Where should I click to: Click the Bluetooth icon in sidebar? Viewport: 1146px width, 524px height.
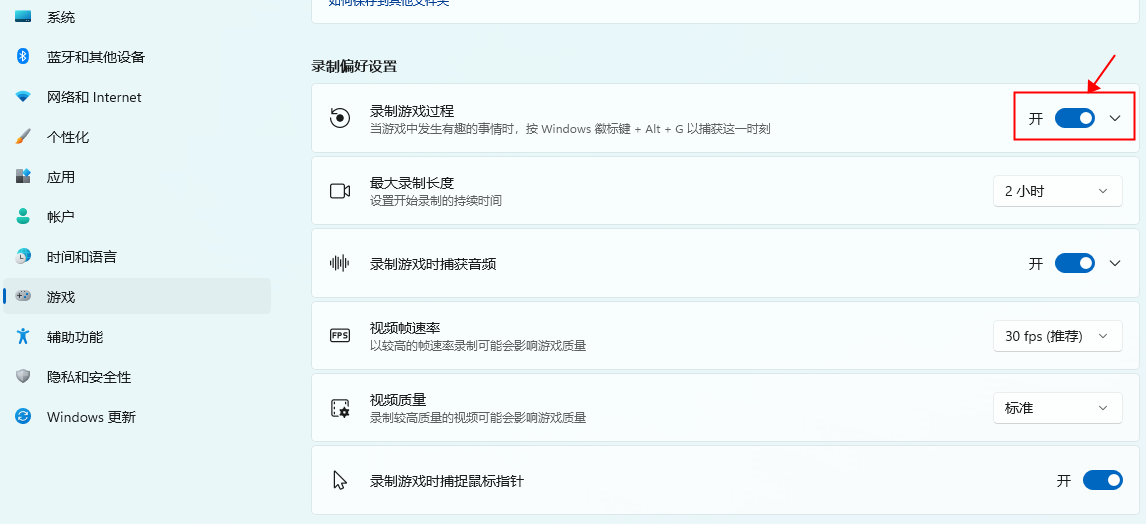pos(23,57)
